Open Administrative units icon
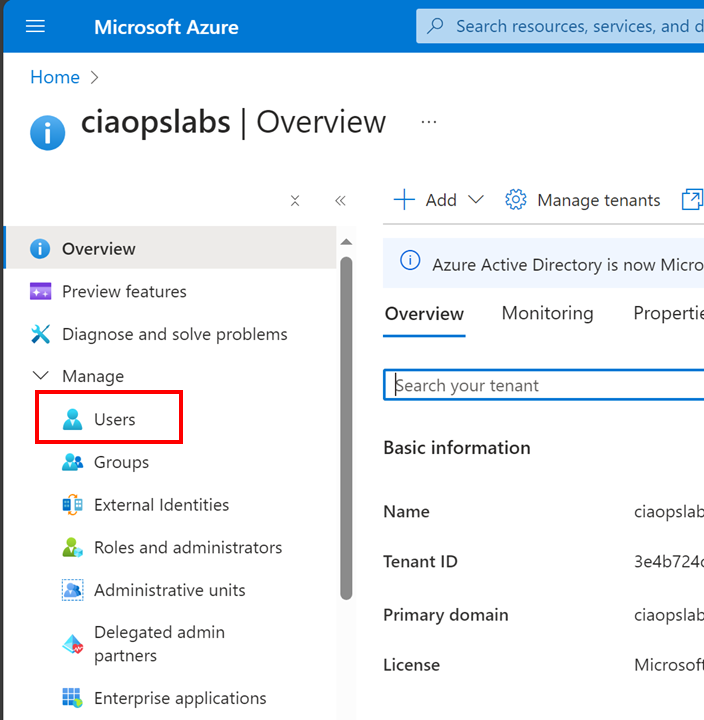This screenshot has width=704, height=720. tap(73, 591)
